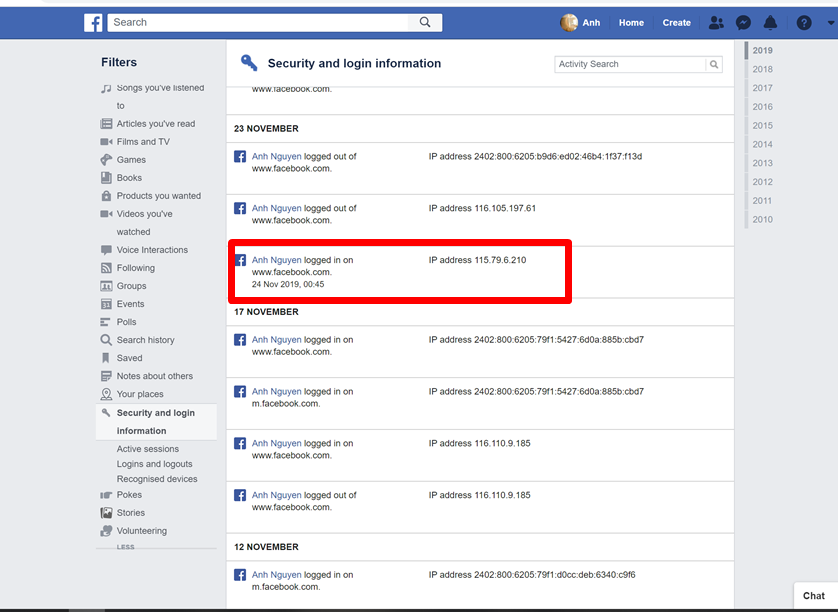Open the Search history filter
838x612 pixels.
click(145, 340)
